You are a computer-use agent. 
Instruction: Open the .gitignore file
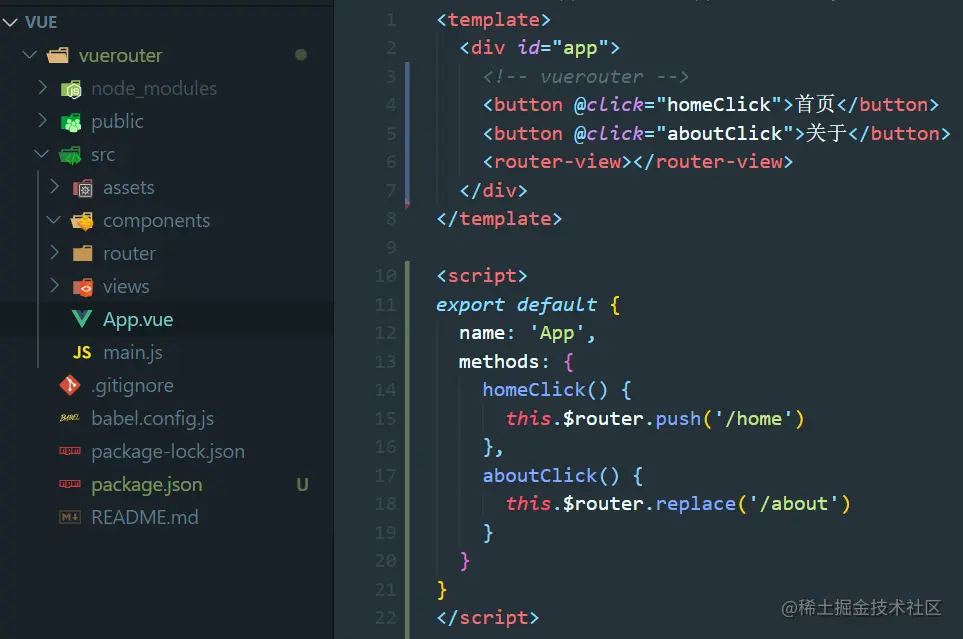click(x=133, y=386)
